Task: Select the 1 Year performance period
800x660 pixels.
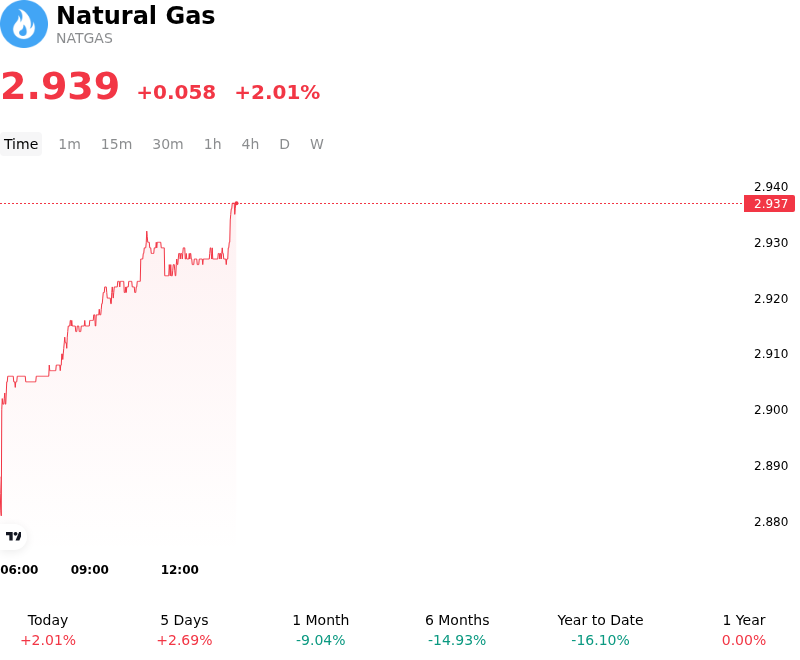Action: point(744,630)
